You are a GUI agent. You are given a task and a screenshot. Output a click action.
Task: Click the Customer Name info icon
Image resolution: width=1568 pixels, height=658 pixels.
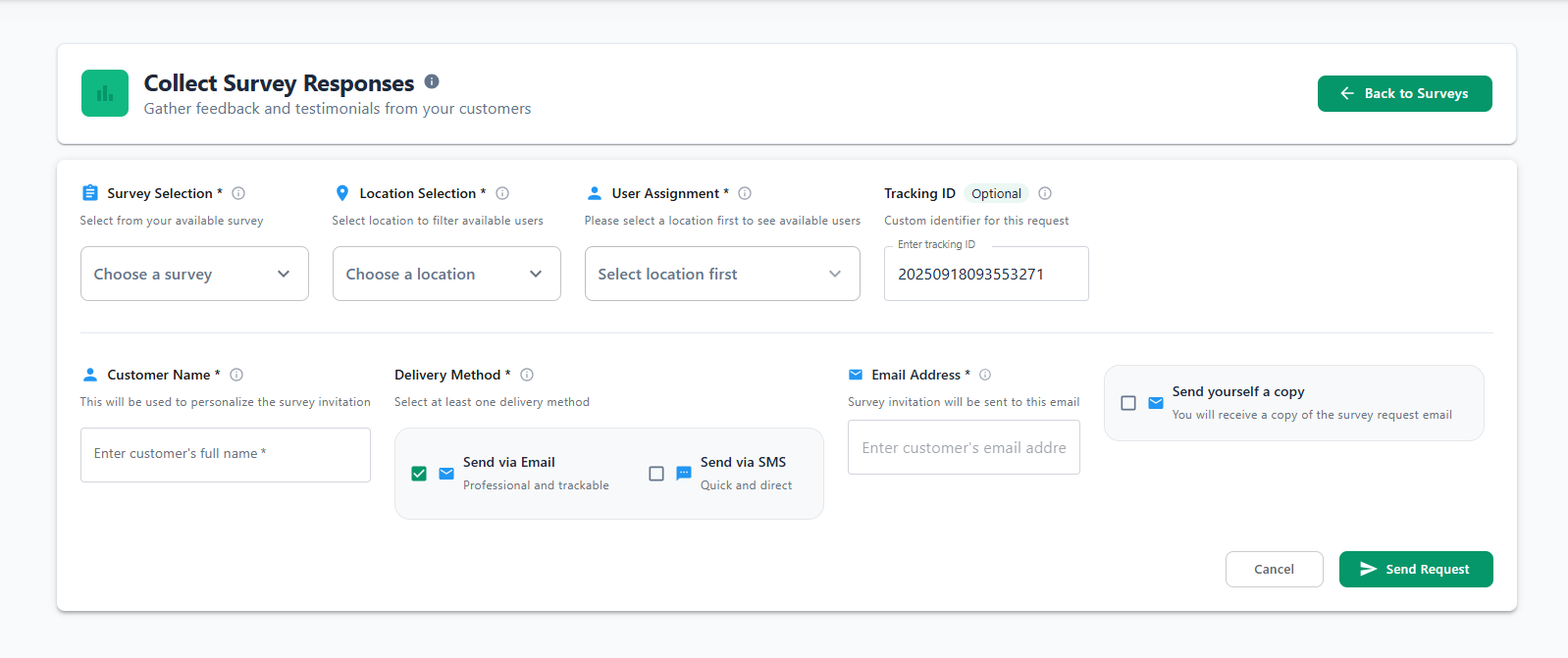236,375
